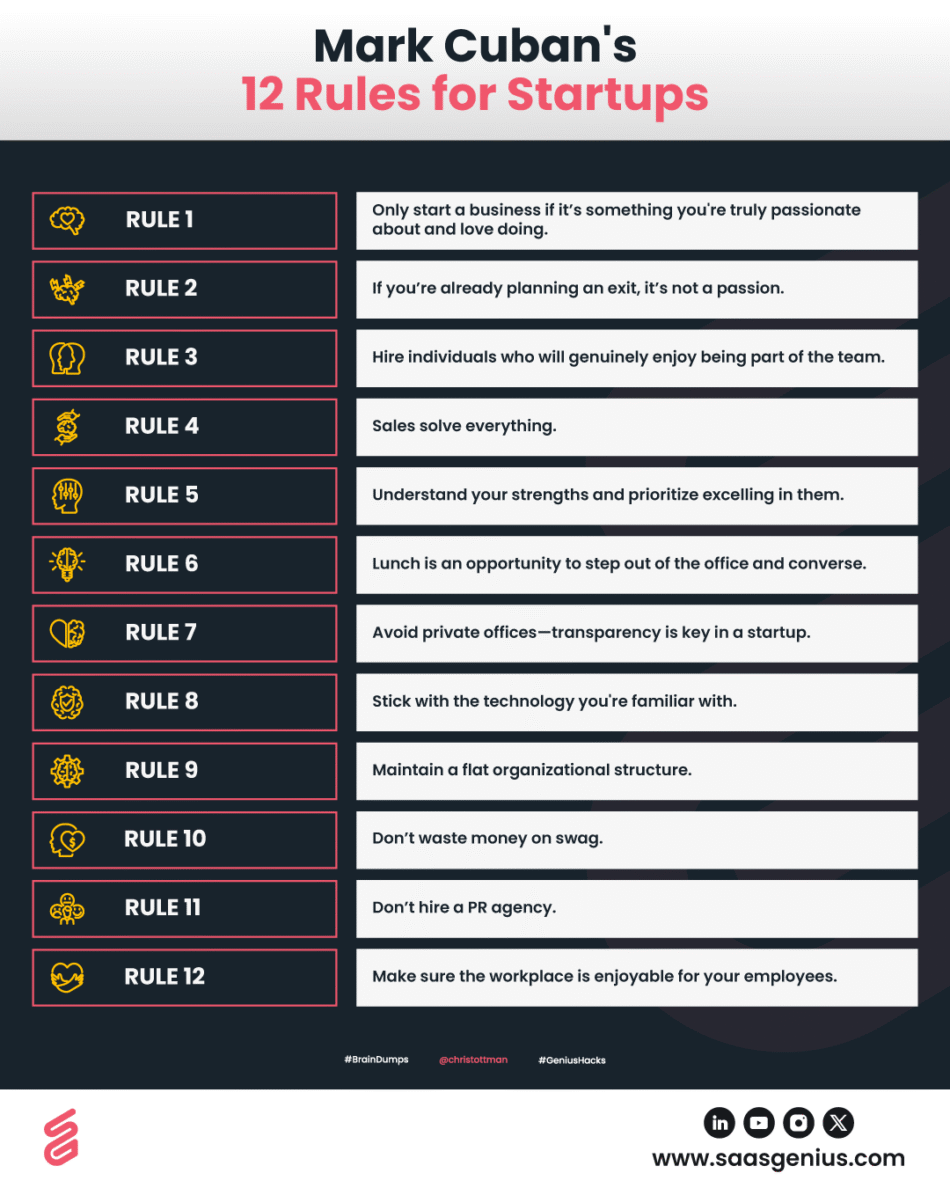
Task: Click the gear icon beside RULE 9
Action: pyautogui.click(x=68, y=770)
